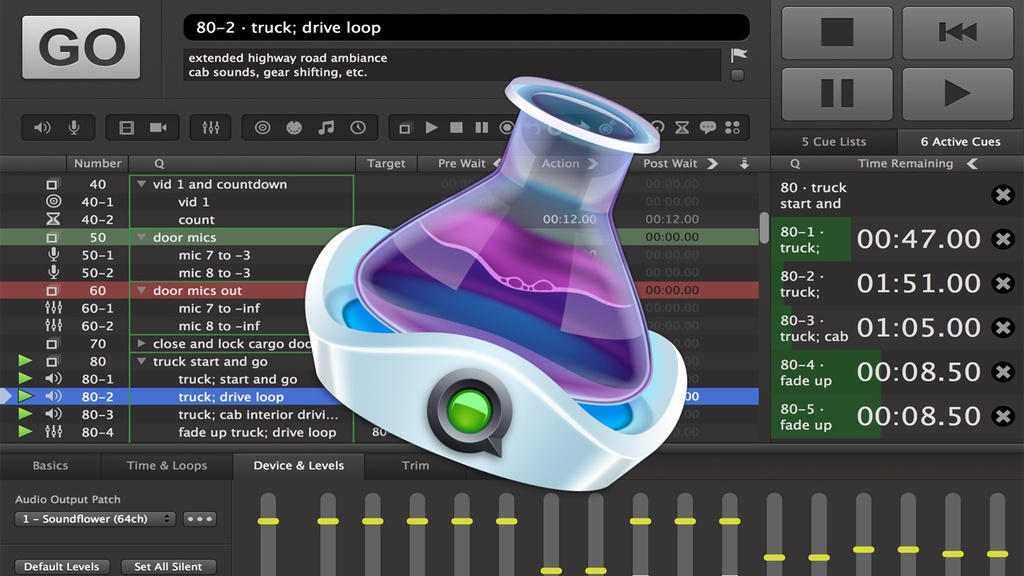Select the 'mic 7 to -3' cue row

click(x=214, y=255)
